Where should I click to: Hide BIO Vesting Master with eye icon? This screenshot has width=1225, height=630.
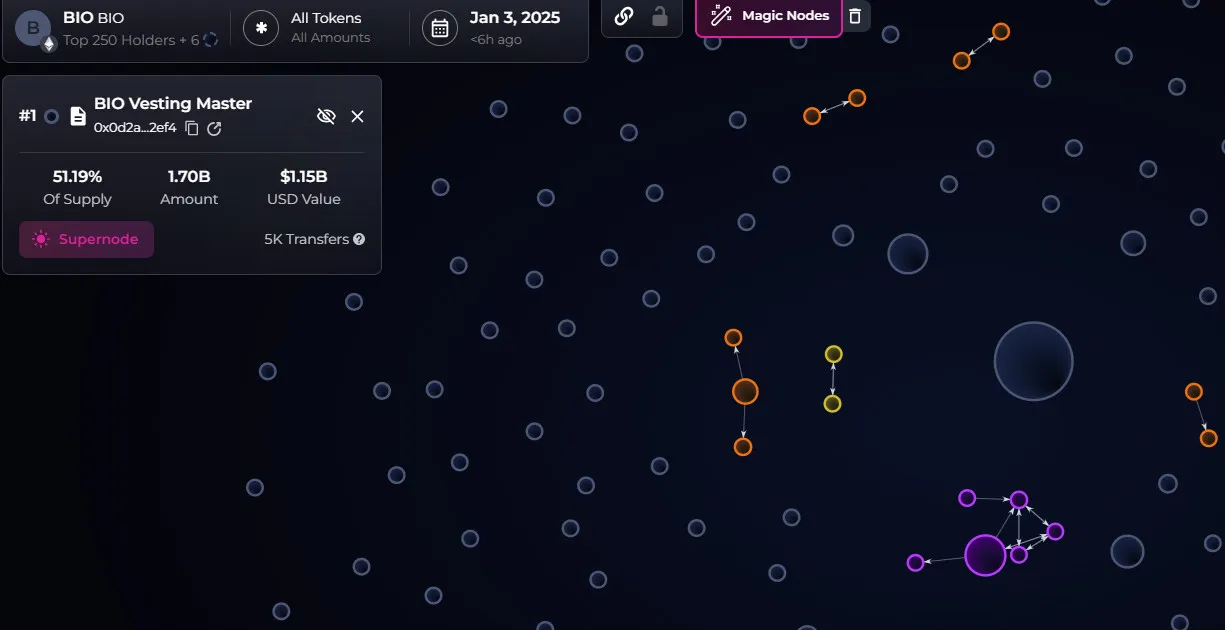325,116
